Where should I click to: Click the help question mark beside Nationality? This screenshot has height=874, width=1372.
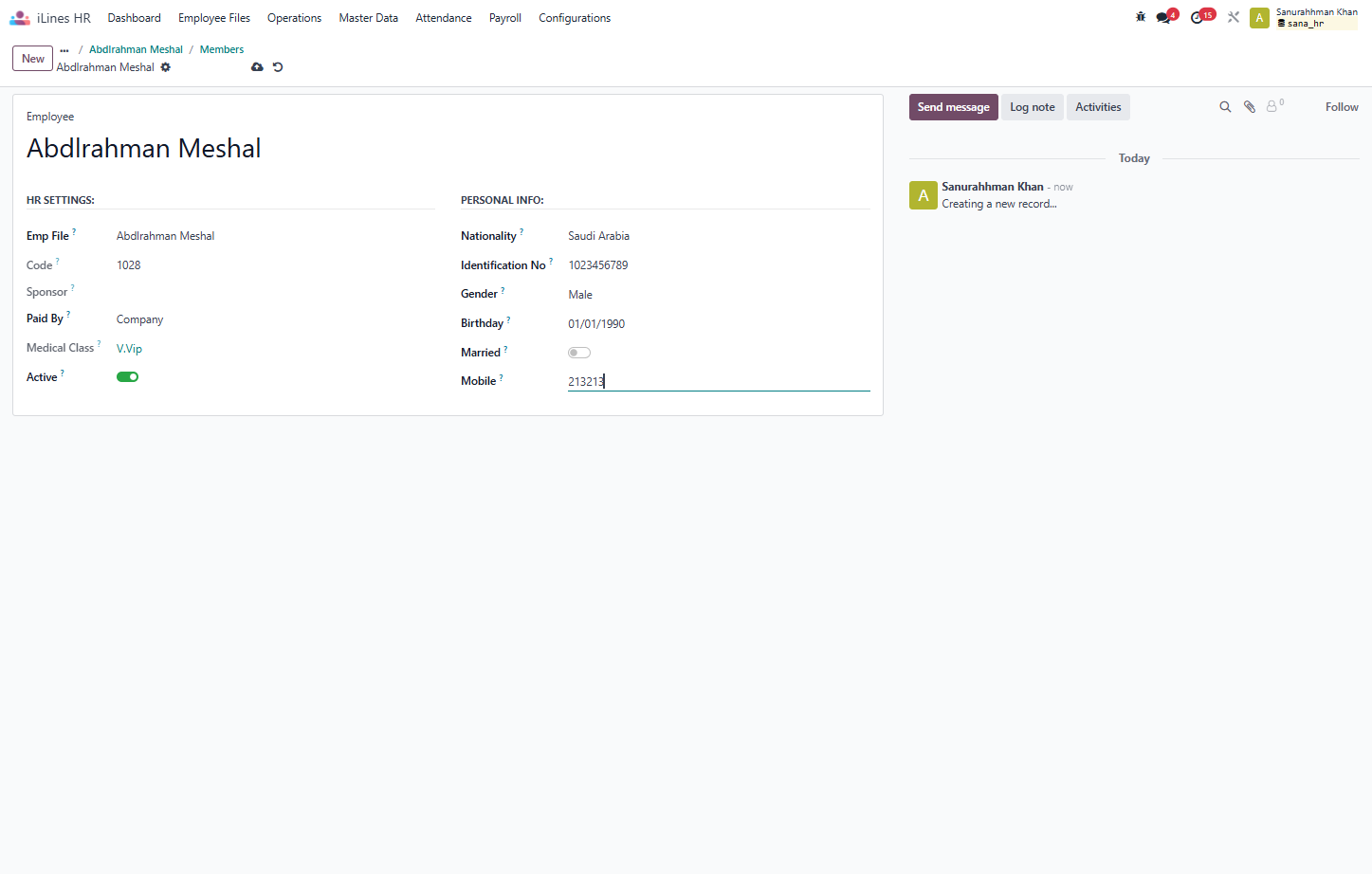coord(521,231)
